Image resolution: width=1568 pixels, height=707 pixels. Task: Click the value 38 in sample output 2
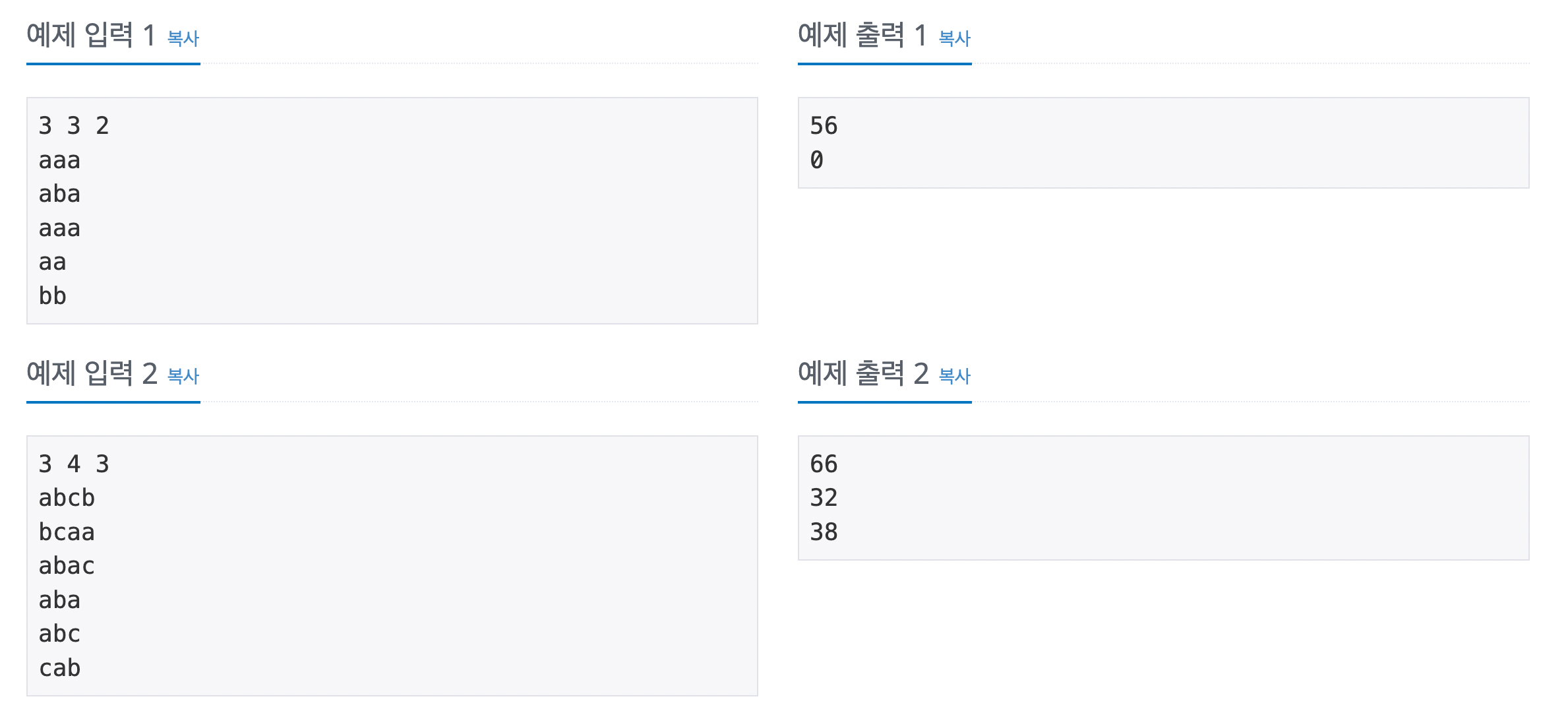point(824,532)
